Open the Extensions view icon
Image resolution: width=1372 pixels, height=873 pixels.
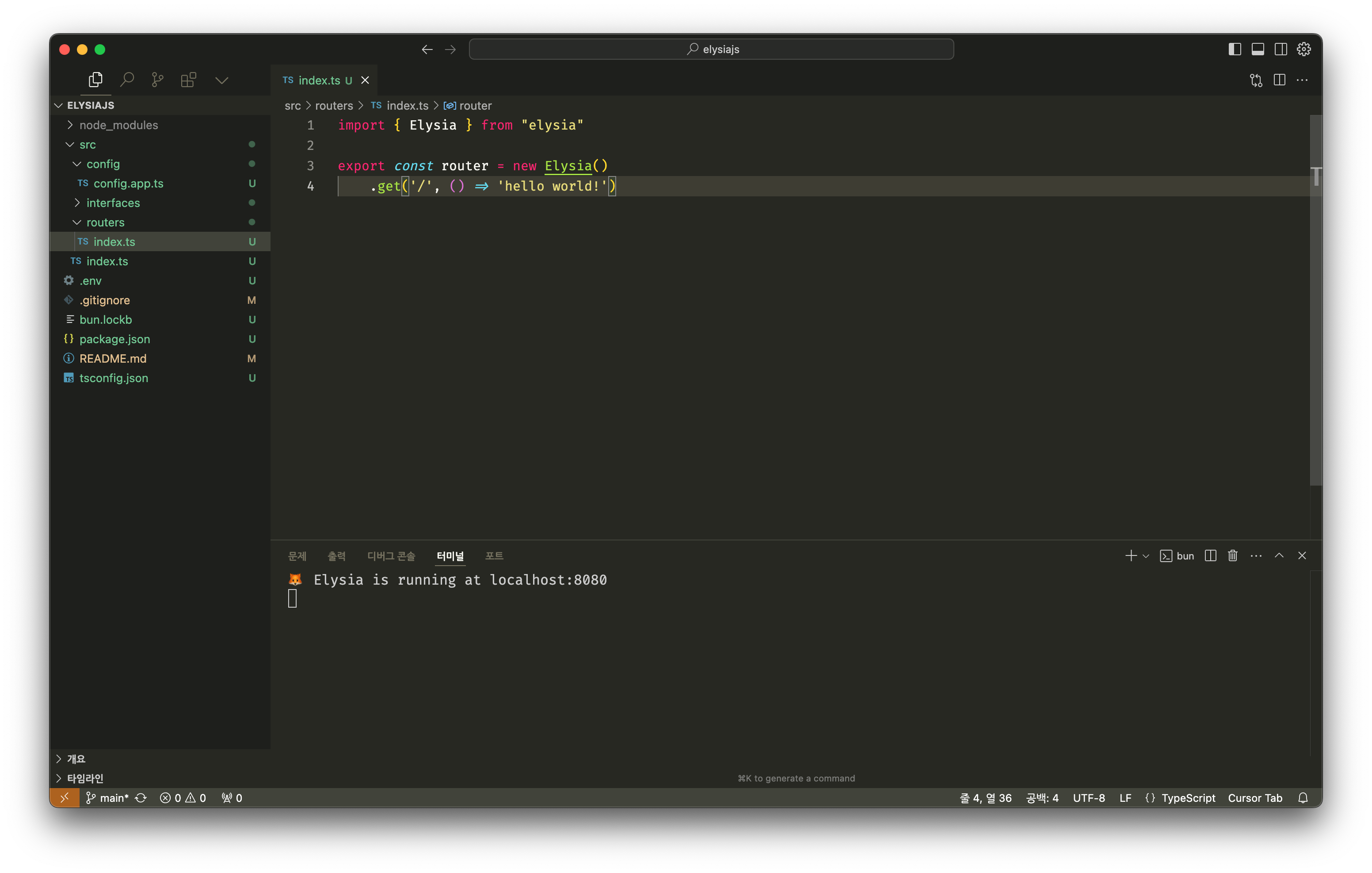pos(188,80)
